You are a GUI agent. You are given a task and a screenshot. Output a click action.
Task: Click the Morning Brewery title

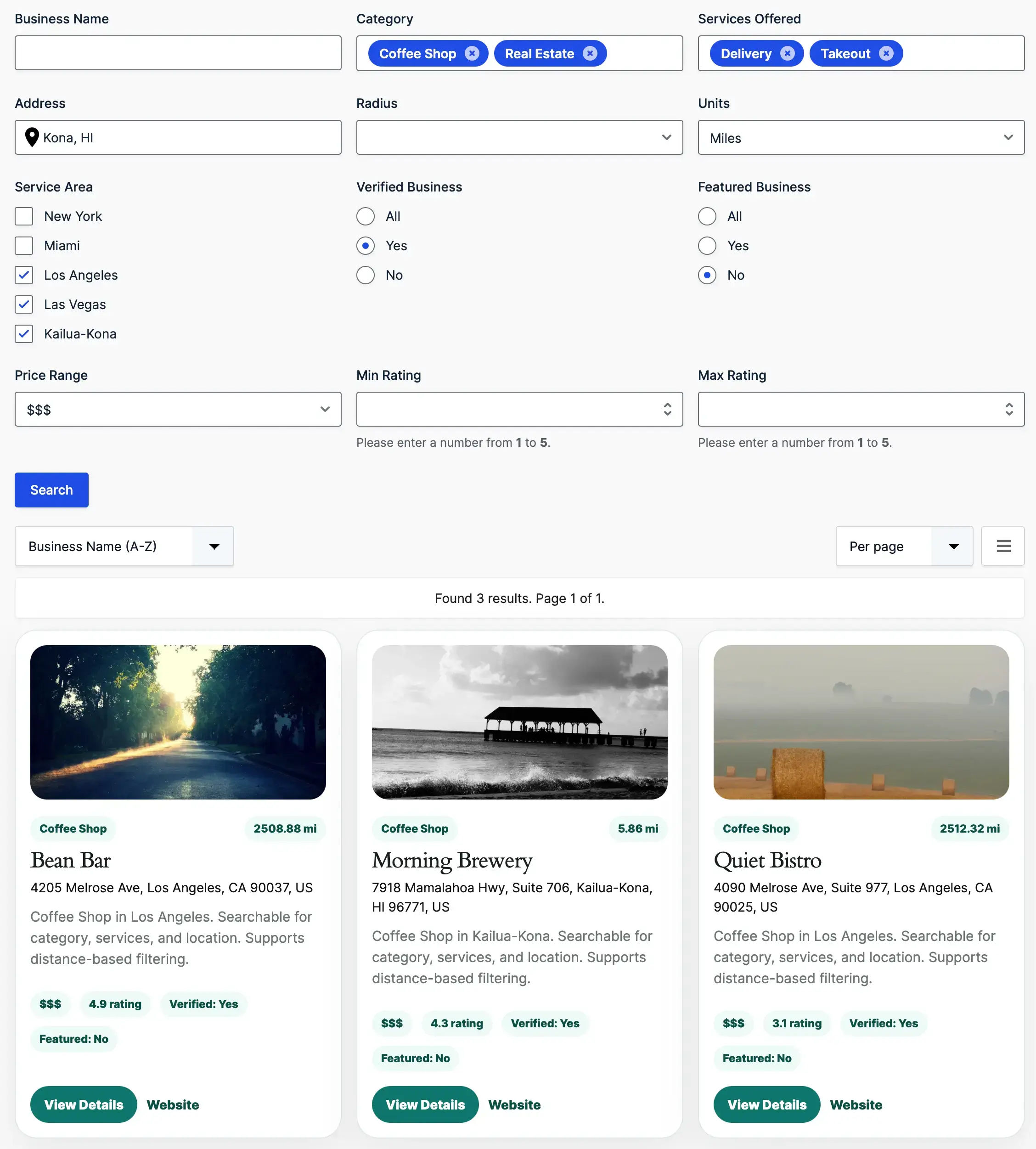pyautogui.click(x=452, y=860)
